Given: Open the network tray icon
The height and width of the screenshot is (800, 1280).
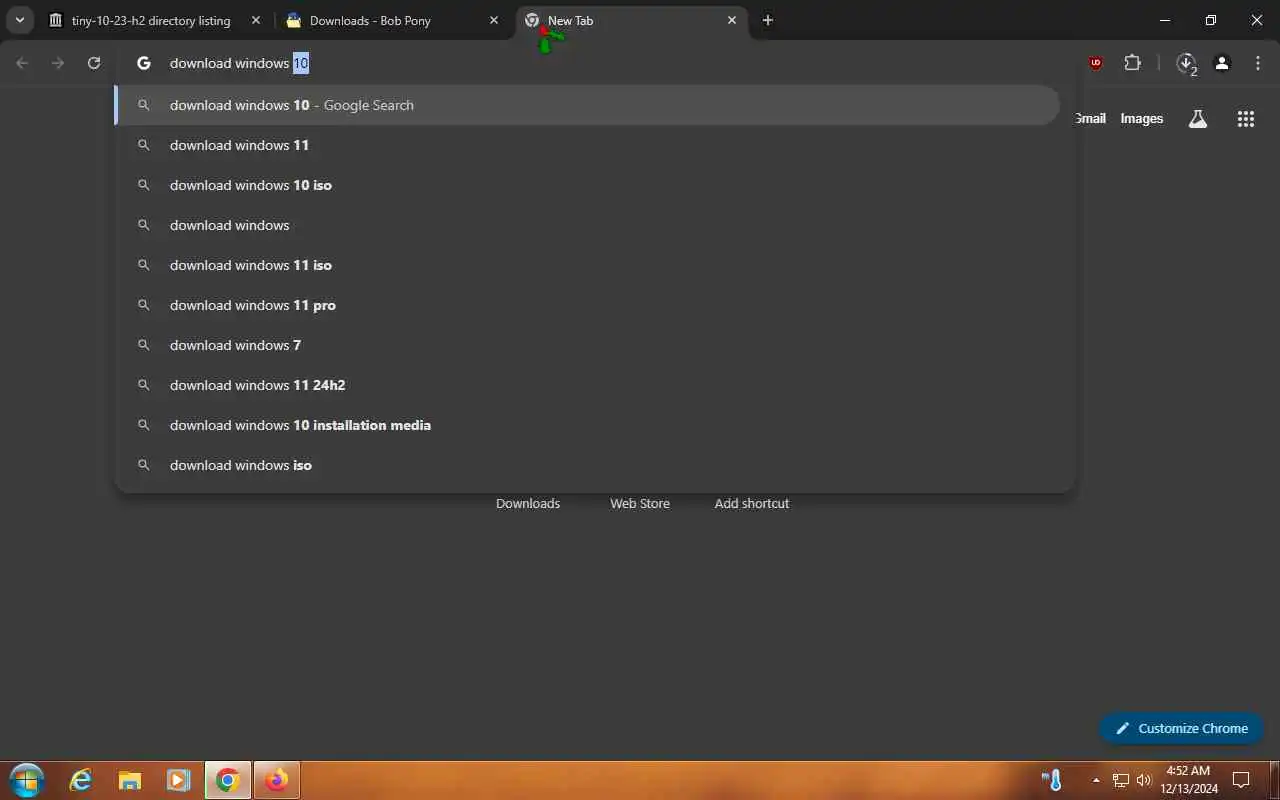Looking at the screenshot, I should pyautogui.click(x=1121, y=780).
